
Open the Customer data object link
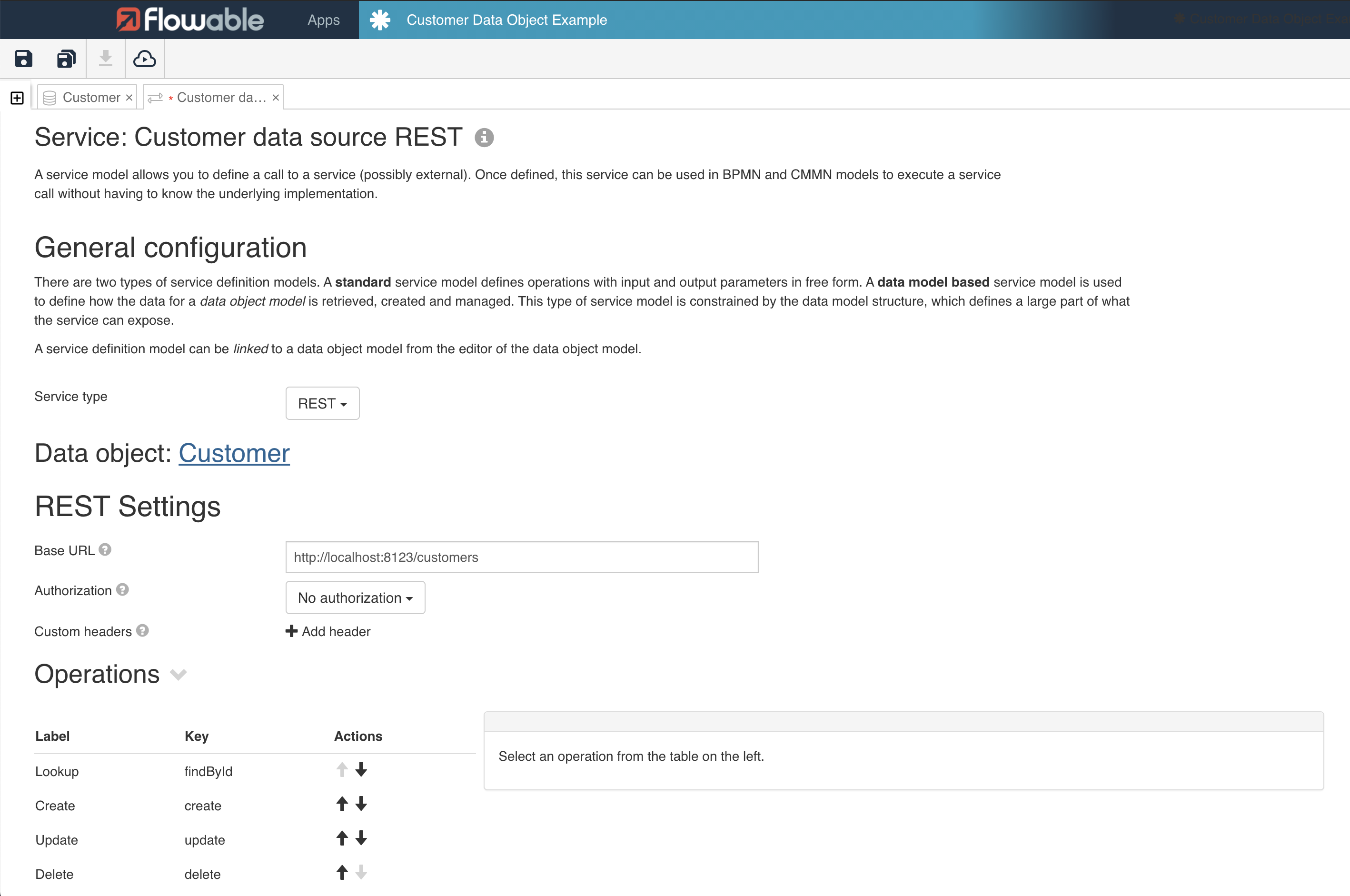[x=234, y=453]
